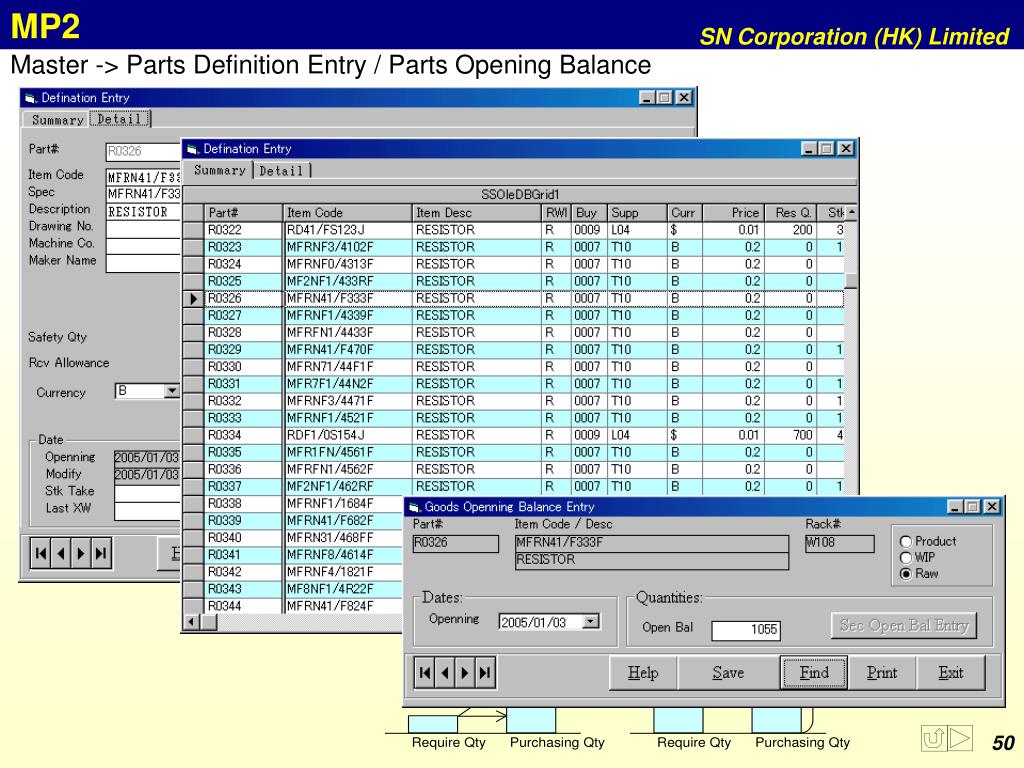This screenshot has width=1024, height=768.
Task: Click the Help button
Action: 643,673
